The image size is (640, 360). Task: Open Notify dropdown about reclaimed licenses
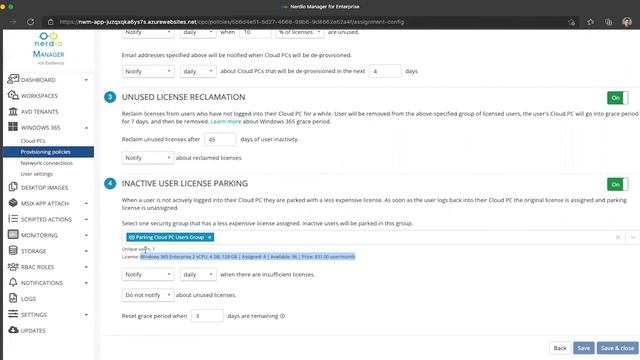click(x=148, y=158)
